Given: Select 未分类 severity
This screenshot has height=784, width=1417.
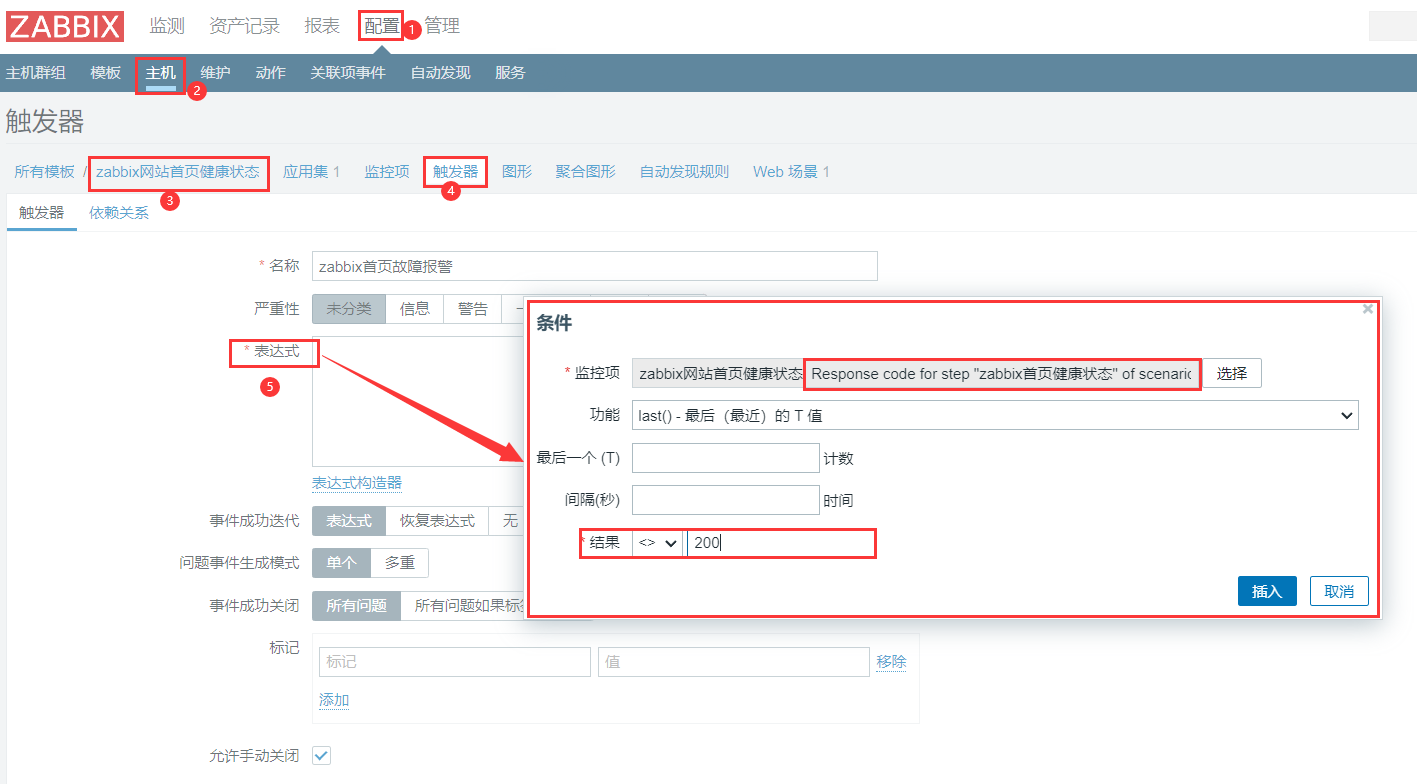Looking at the screenshot, I should 349,309.
